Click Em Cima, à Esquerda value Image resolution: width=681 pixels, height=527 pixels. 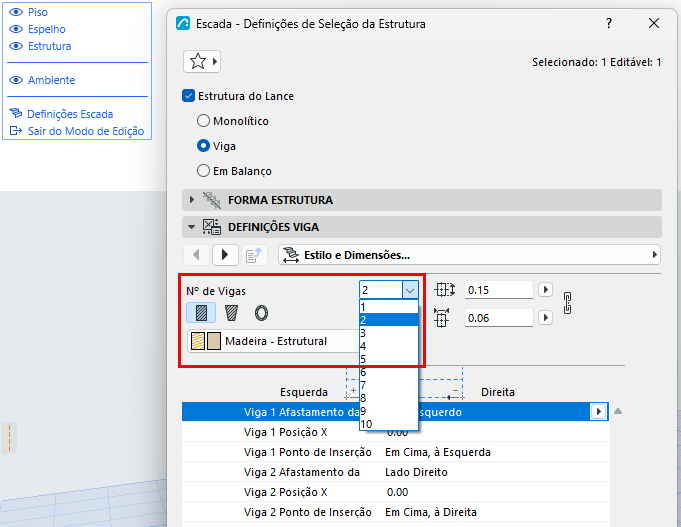pyautogui.click(x=438, y=452)
